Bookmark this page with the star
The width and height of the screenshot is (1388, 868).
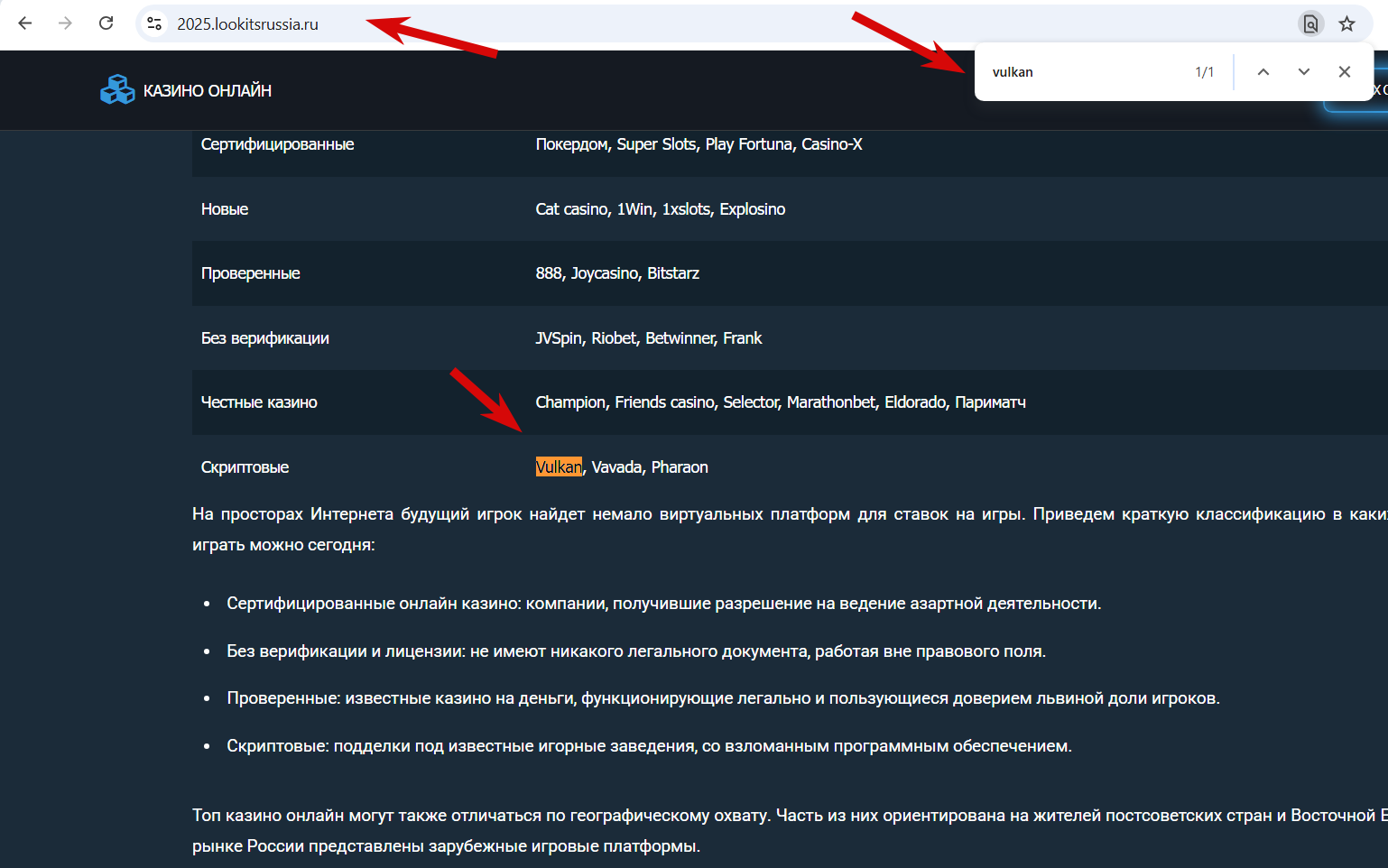click(1346, 23)
